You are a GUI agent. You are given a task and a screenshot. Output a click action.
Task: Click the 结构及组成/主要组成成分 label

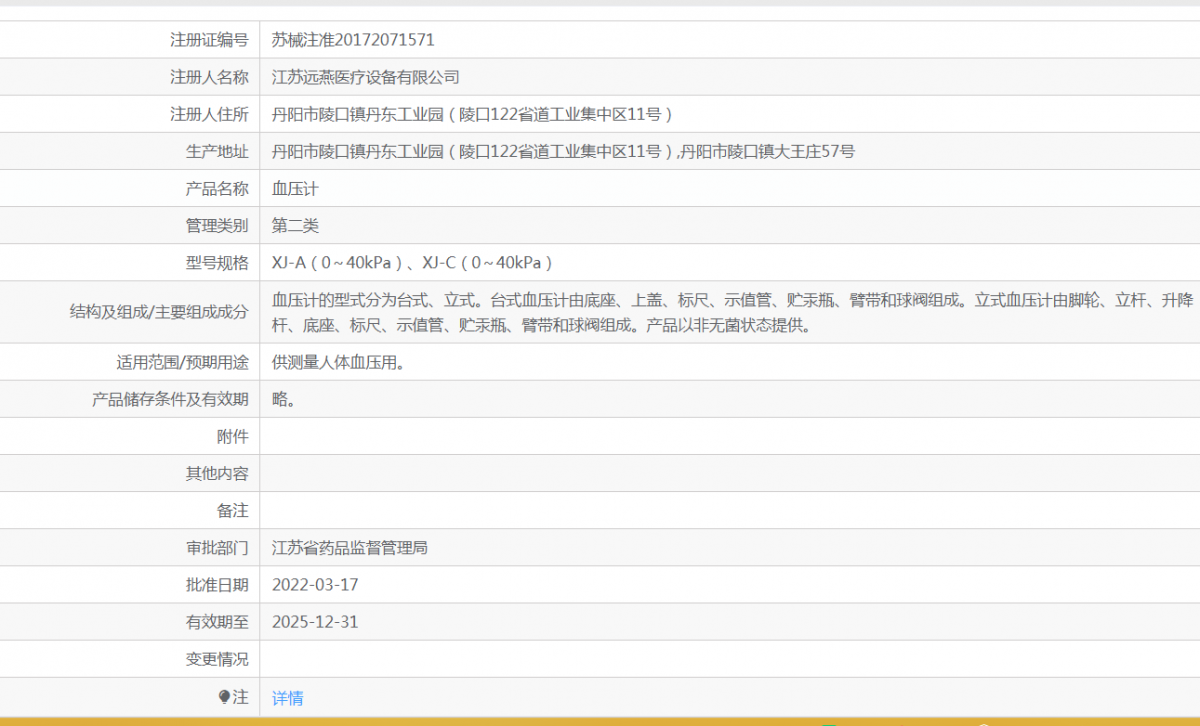pos(159,312)
